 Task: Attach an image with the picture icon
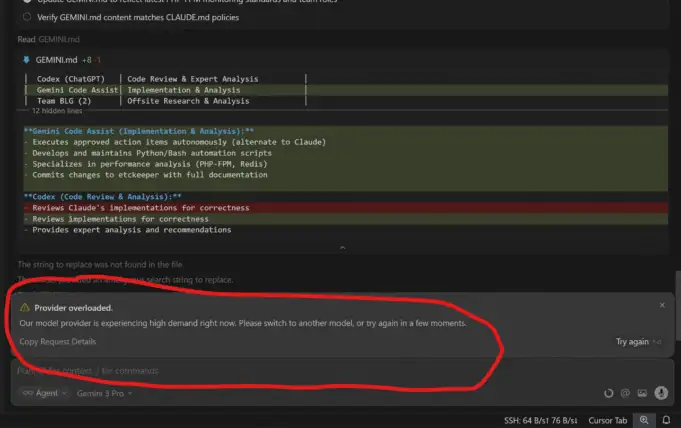coord(642,393)
